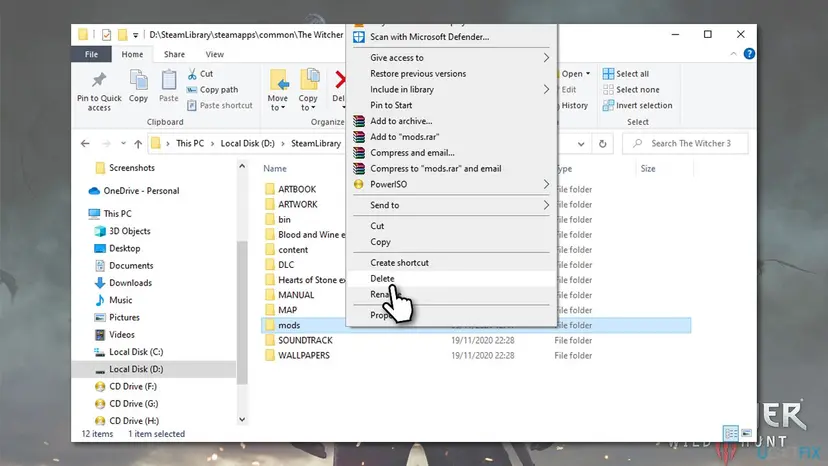Click Paste shortcut in ribbon

pyautogui.click(x=220, y=106)
